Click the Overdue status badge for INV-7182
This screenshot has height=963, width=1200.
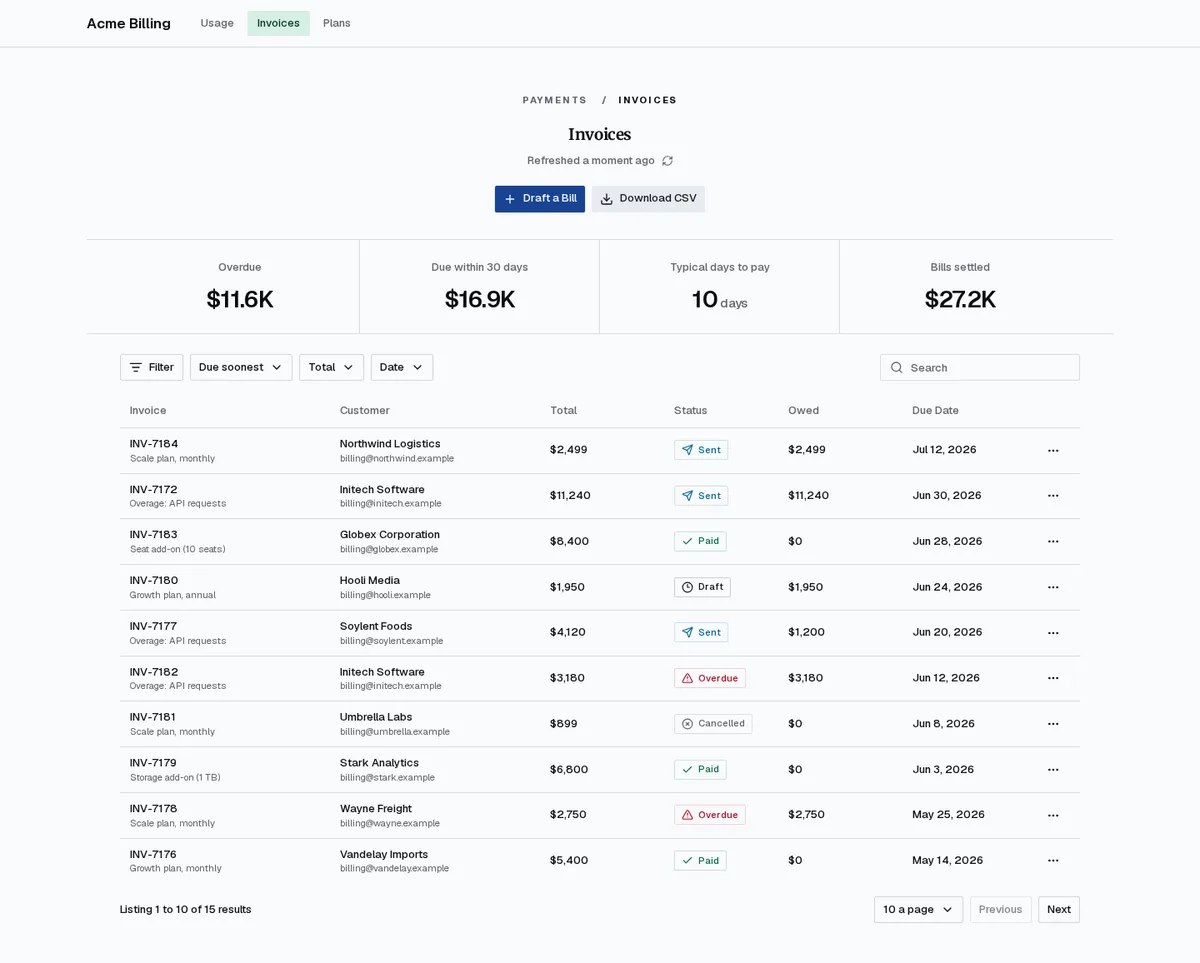coord(710,678)
